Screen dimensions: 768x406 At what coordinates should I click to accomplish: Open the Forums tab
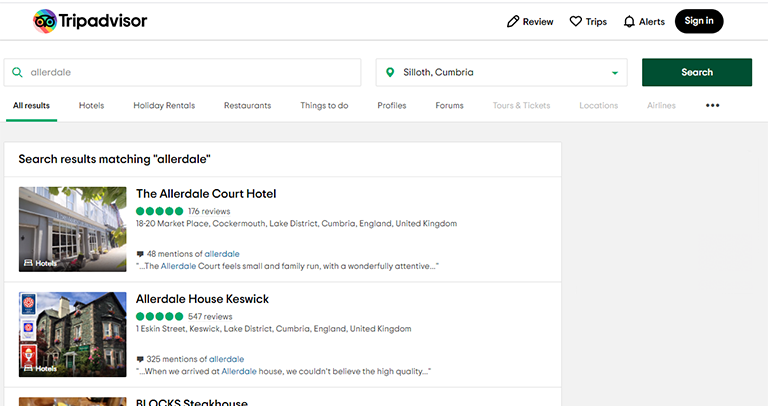(x=449, y=105)
